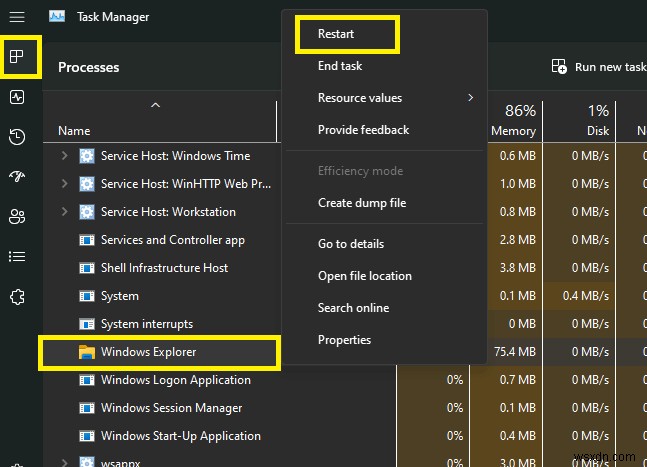The height and width of the screenshot is (467, 647).
Task: Open the App history sidebar icon
Action: point(17,137)
